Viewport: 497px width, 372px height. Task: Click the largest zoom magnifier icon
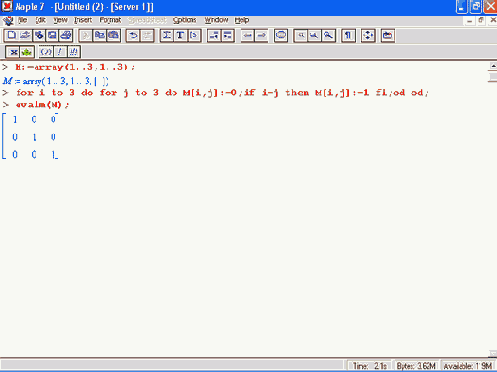[x=328, y=35]
